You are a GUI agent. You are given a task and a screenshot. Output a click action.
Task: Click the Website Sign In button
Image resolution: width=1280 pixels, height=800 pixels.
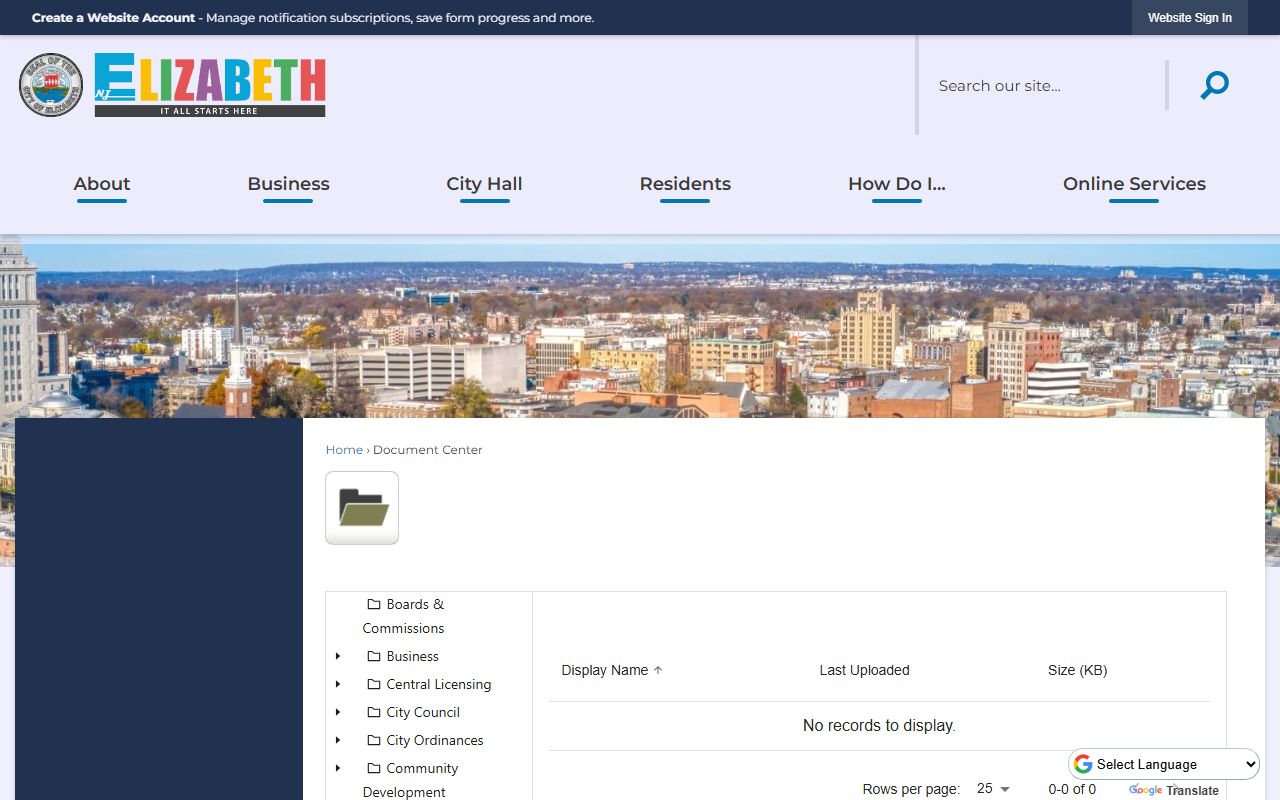(1189, 18)
